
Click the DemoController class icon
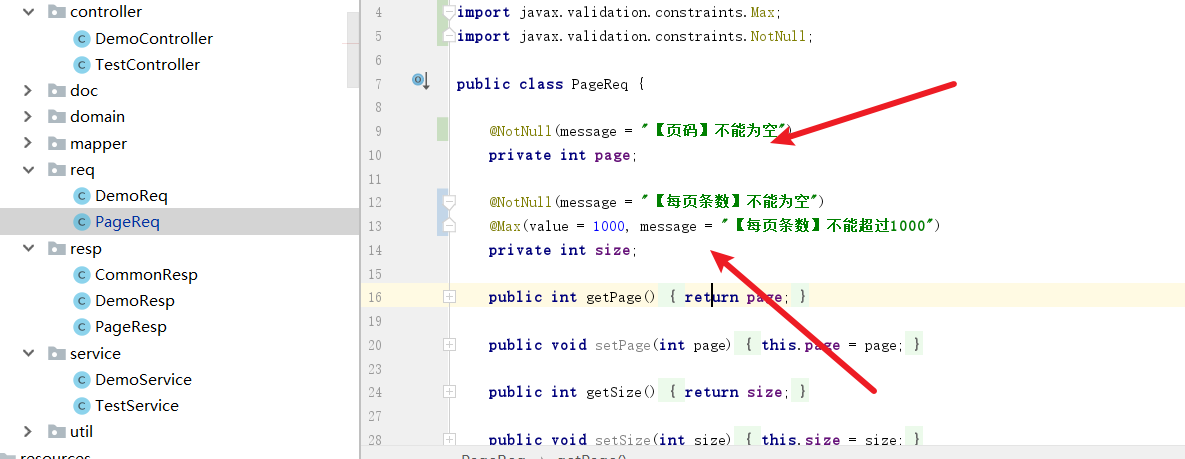pos(82,39)
